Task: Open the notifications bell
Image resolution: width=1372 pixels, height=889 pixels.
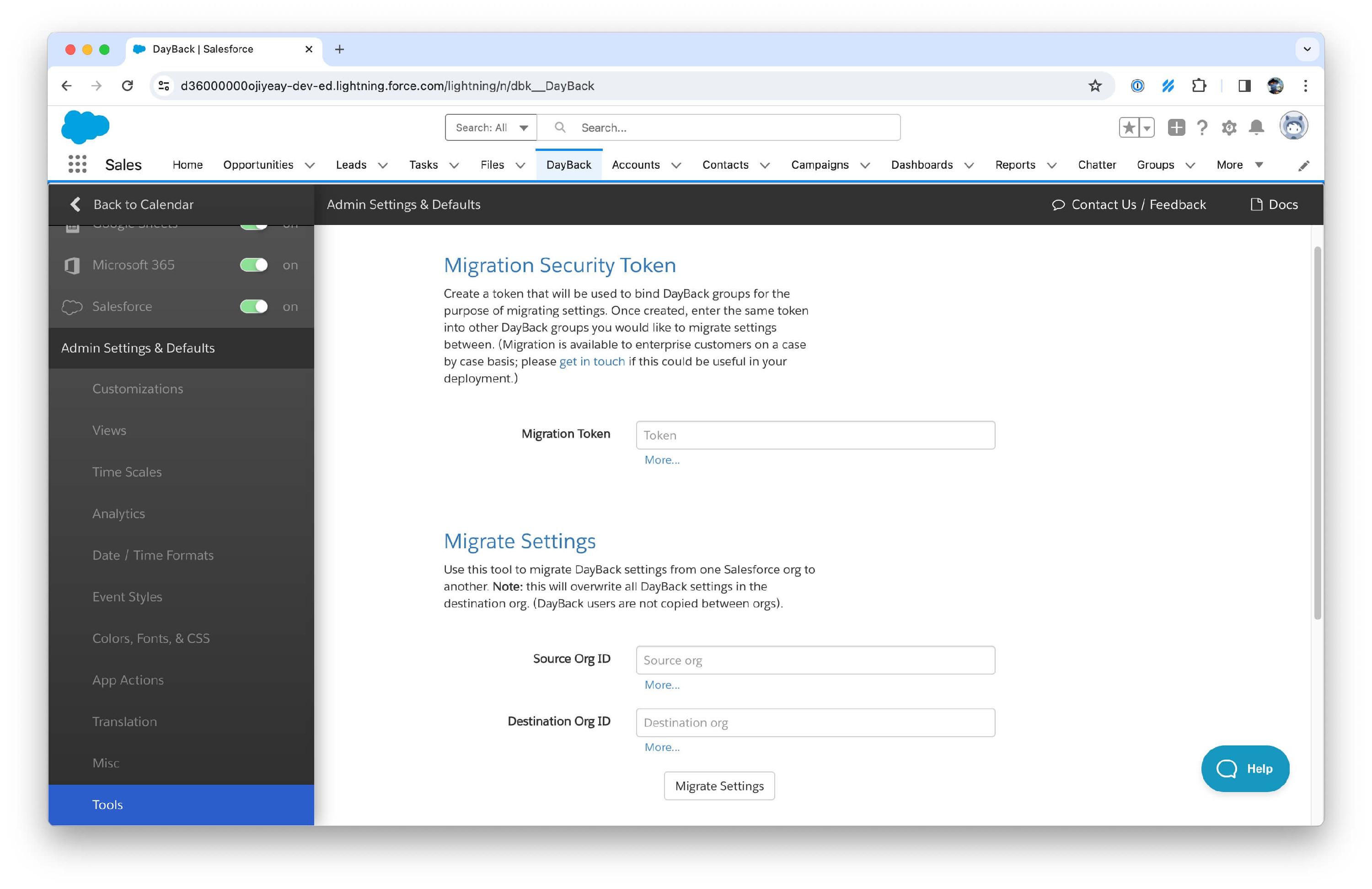Action: pyautogui.click(x=1256, y=128)
